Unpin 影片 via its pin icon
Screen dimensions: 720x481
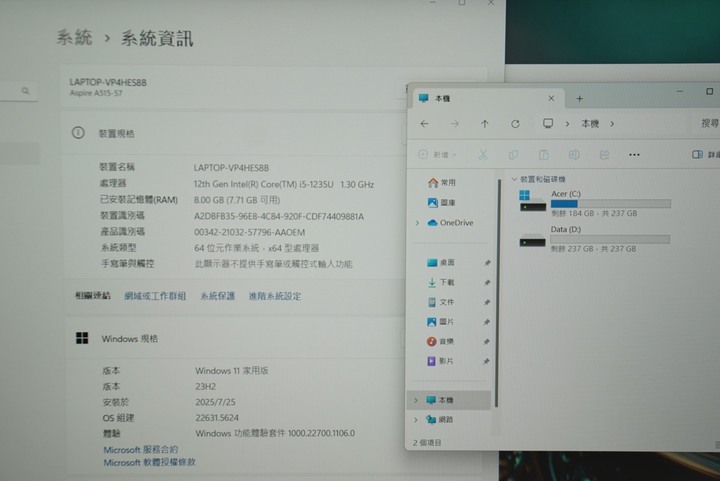487,362
